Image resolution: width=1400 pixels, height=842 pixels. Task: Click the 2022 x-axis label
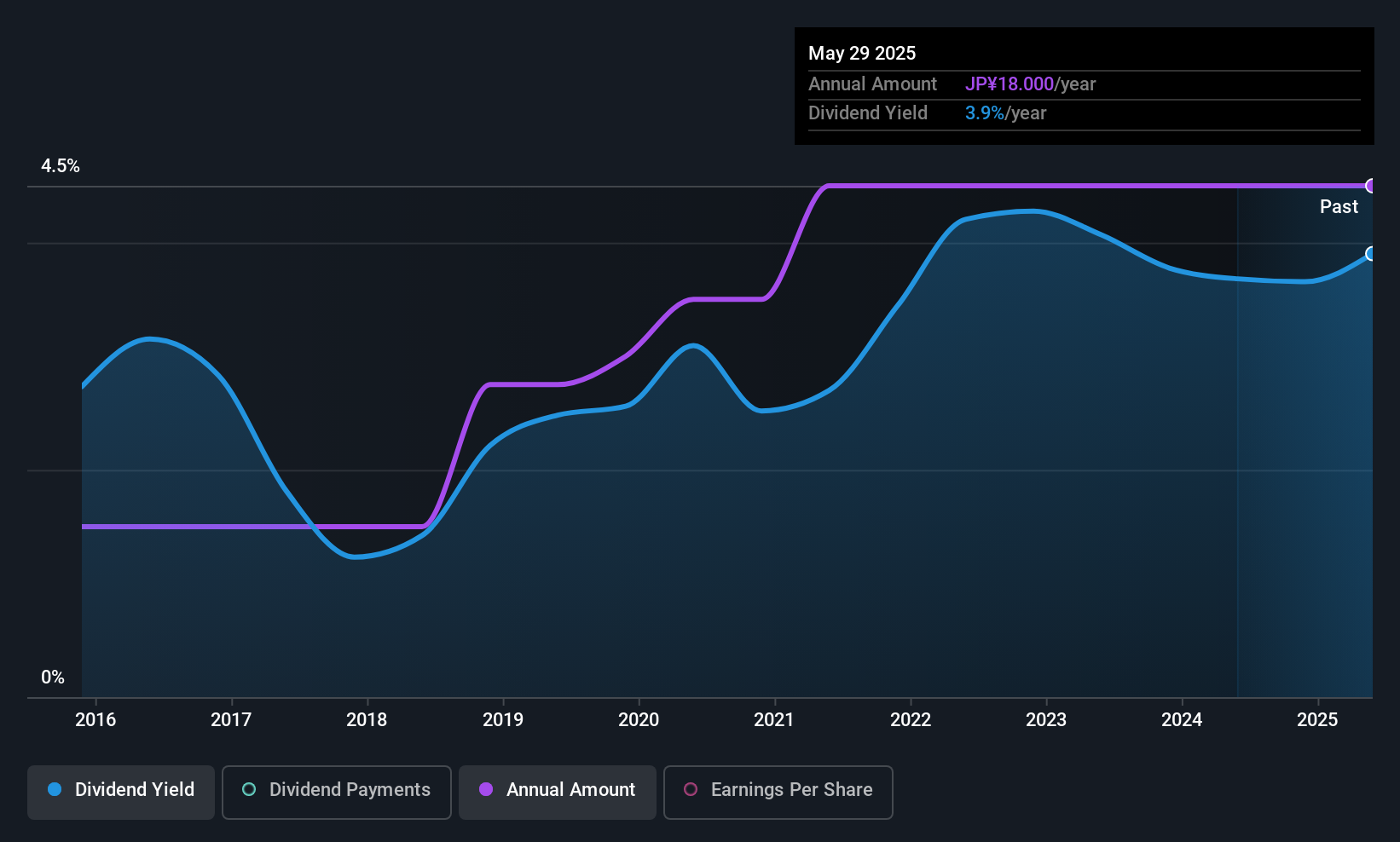point(911,719)
